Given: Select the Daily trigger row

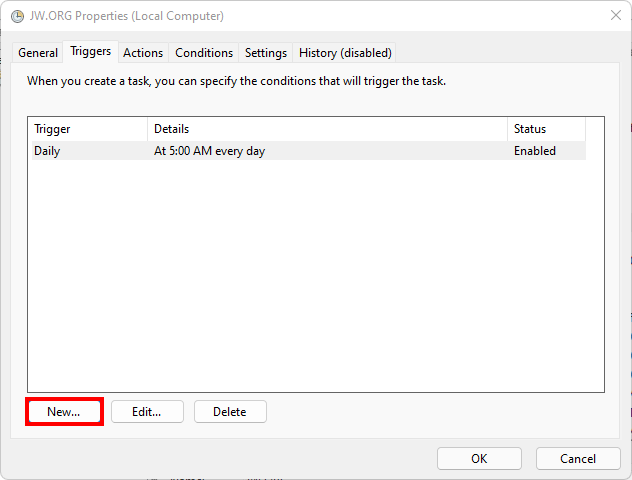Looking at the screenshot, I should [x=47, y=151].
